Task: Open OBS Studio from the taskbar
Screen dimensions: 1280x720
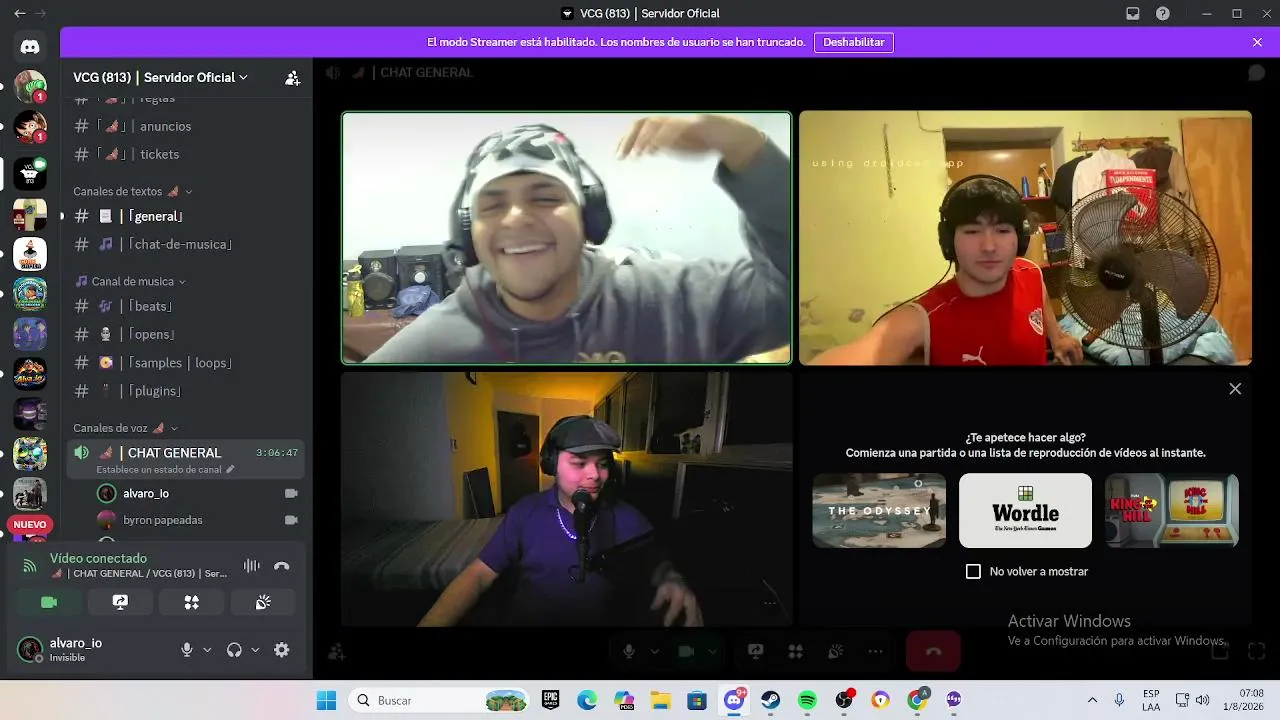Action: (844, 700)
